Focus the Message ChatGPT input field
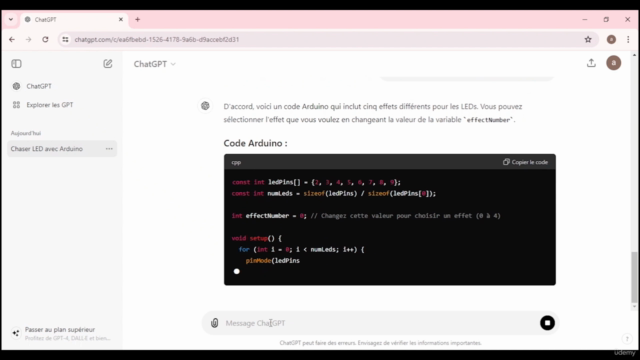The width and height of the screenshot is (640, 360). click(x=380, y=323)
